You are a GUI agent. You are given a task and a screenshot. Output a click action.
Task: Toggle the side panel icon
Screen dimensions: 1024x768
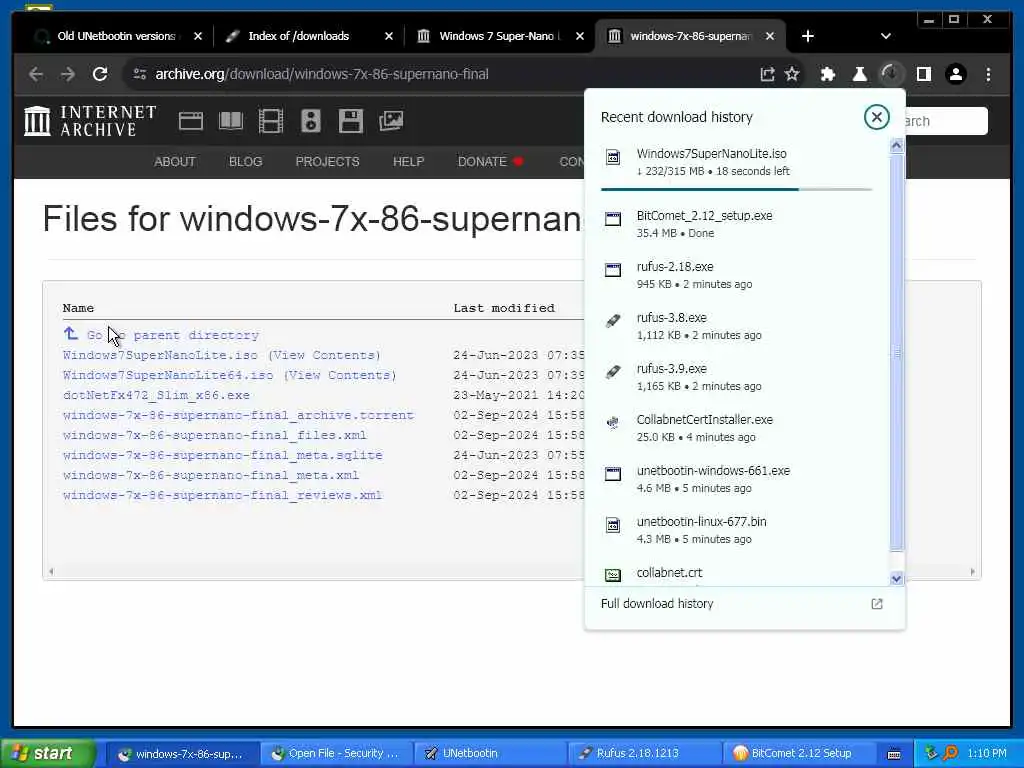coord(923,74)
